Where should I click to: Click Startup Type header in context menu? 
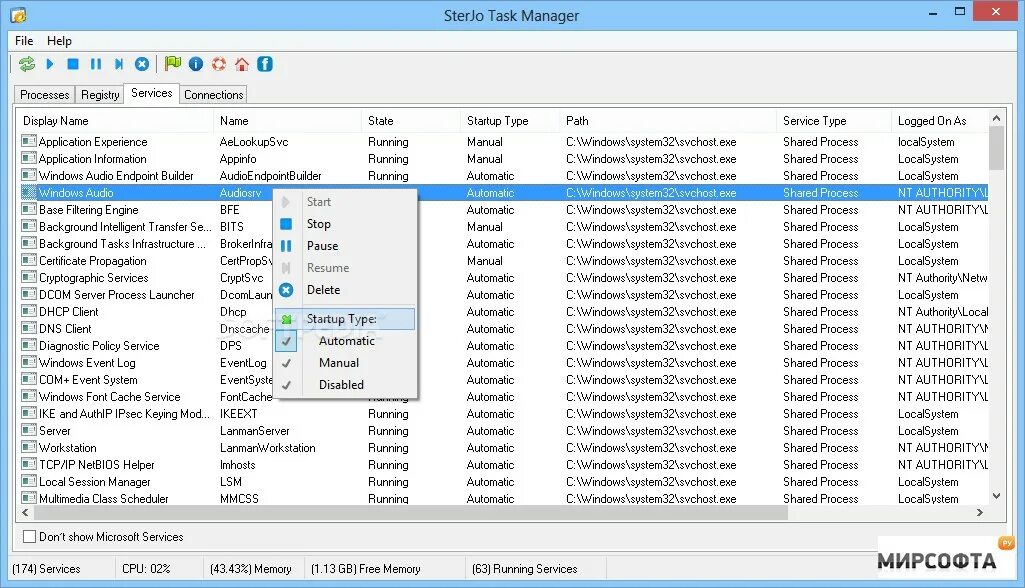(x=345, y=319)
